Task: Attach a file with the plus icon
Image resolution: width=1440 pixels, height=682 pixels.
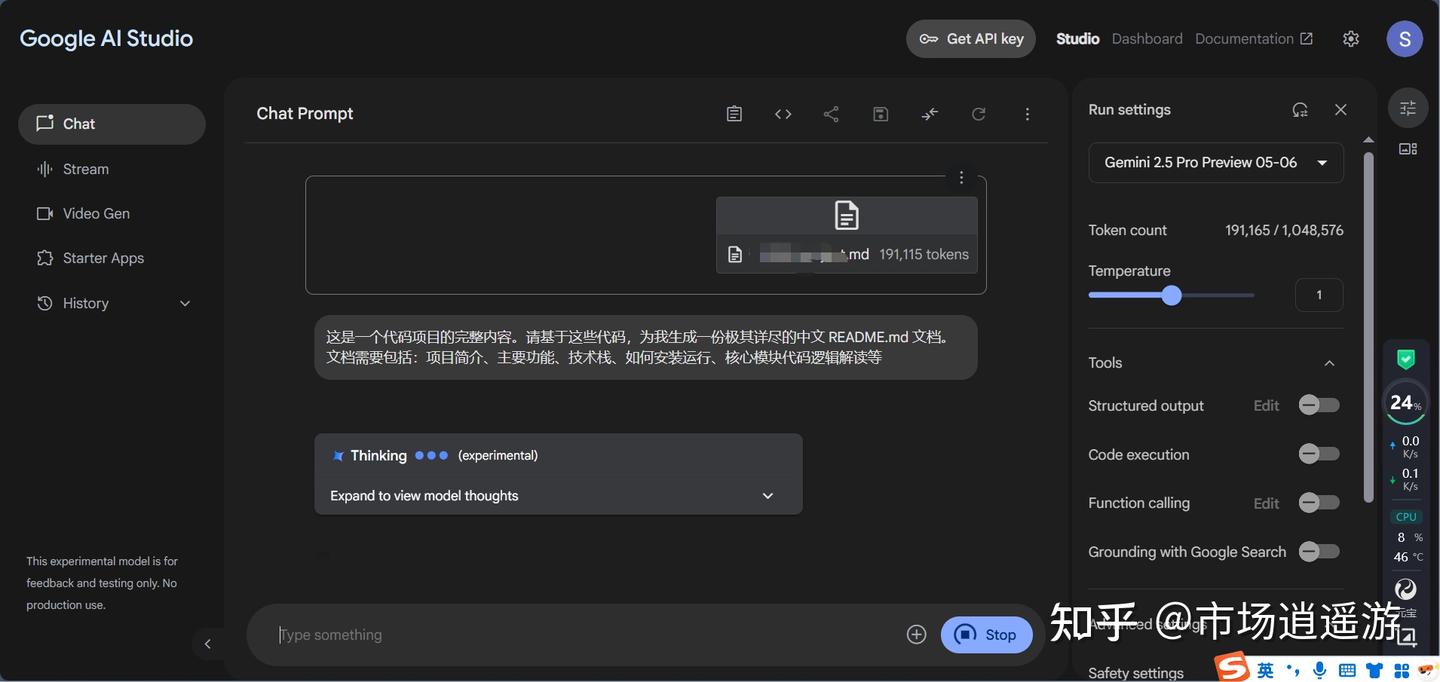Action: click(916, 634)
